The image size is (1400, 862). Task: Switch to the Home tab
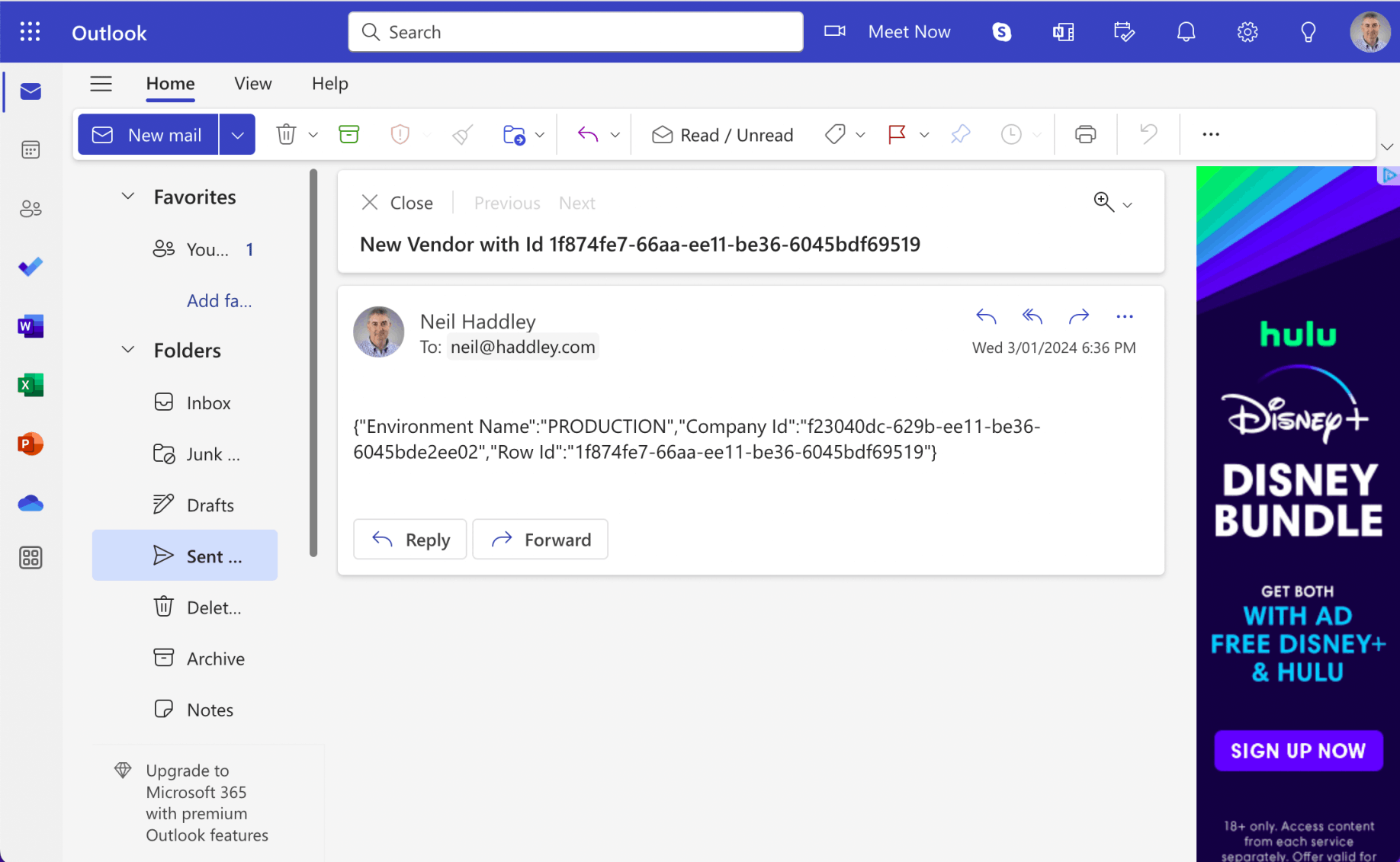coord(171,84)
